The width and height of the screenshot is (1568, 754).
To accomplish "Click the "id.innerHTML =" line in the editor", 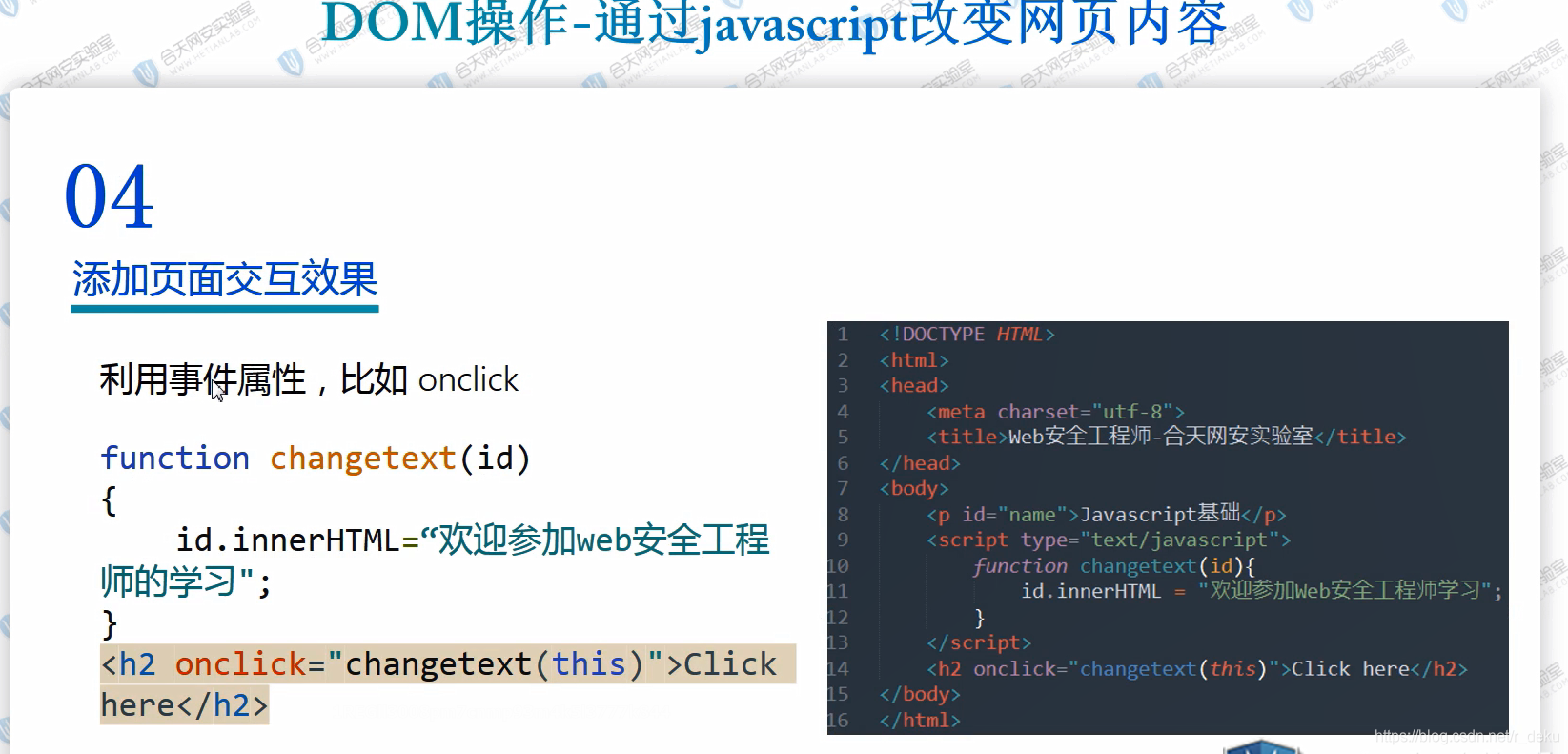I will 1262,591.
